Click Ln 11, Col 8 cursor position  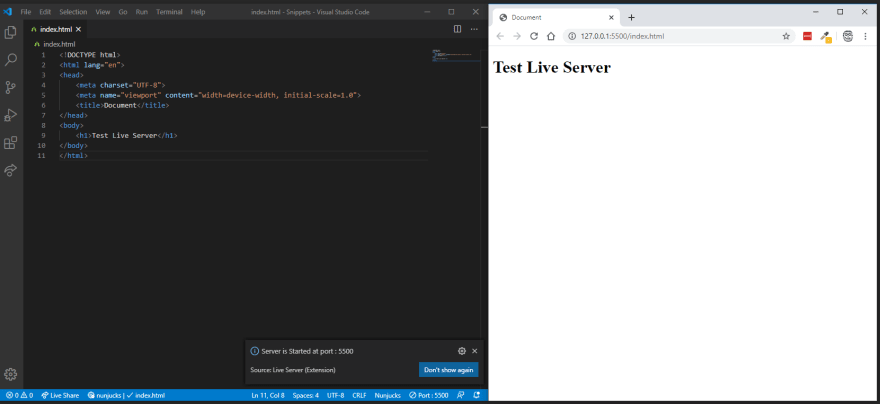click(x=268, y=395)
